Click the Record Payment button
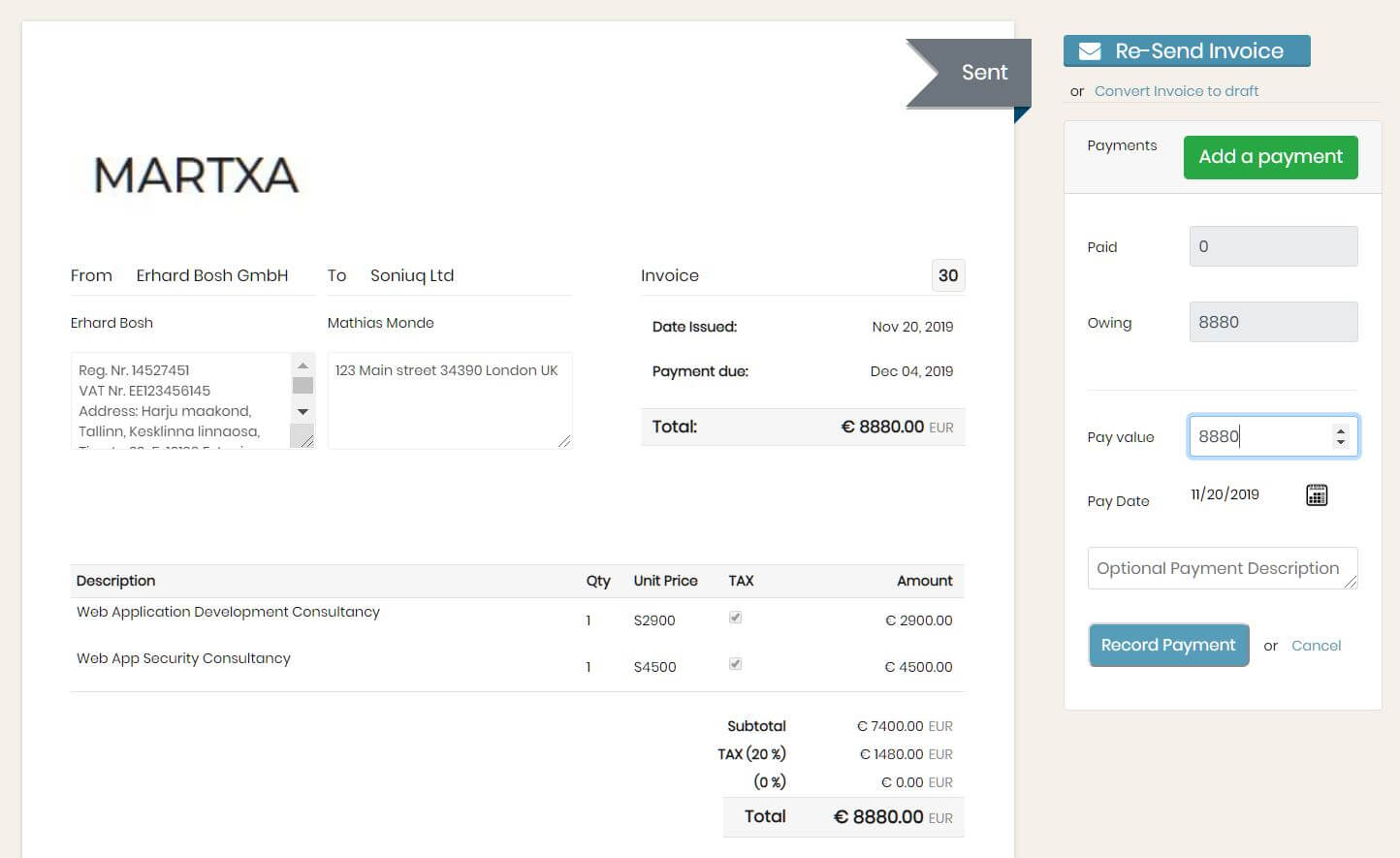1400x858 pixels. point(1168,646)
